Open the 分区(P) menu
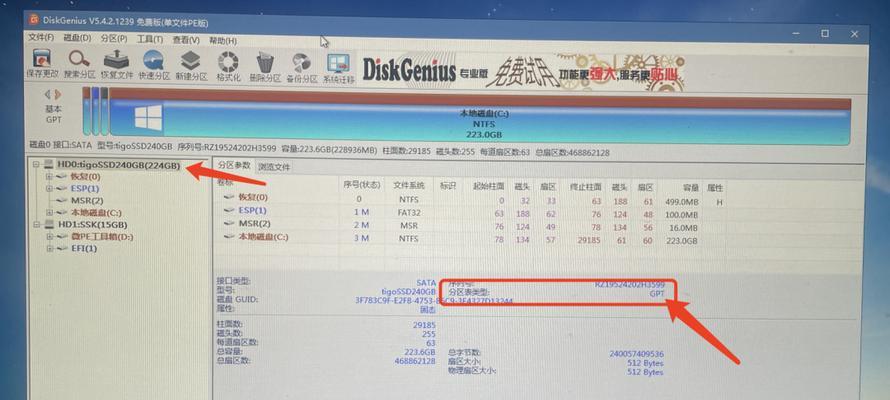 [x=114, y=39]
